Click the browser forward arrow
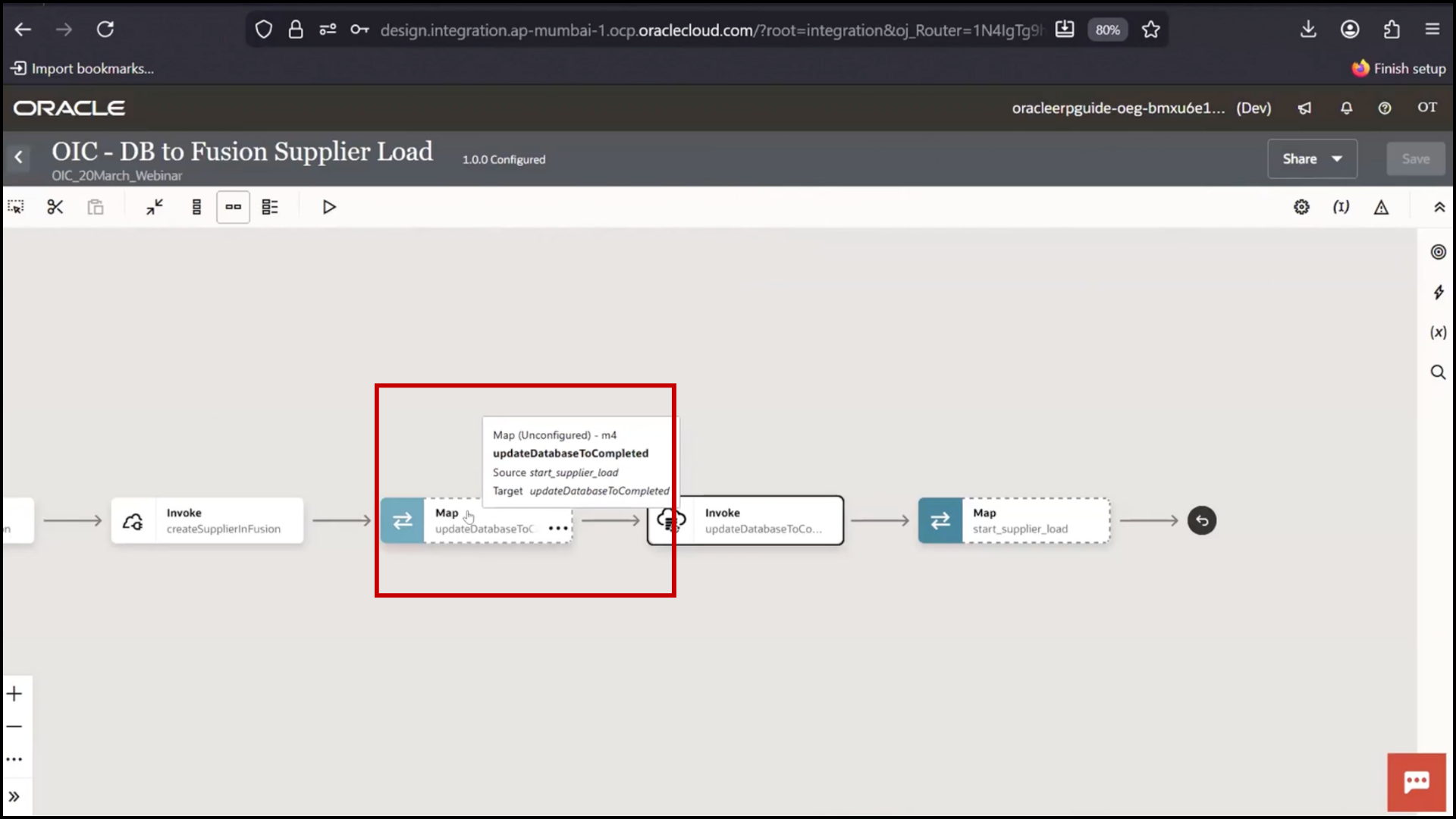The width and height of the screenshot is (1456, 819). coord(64,30)
